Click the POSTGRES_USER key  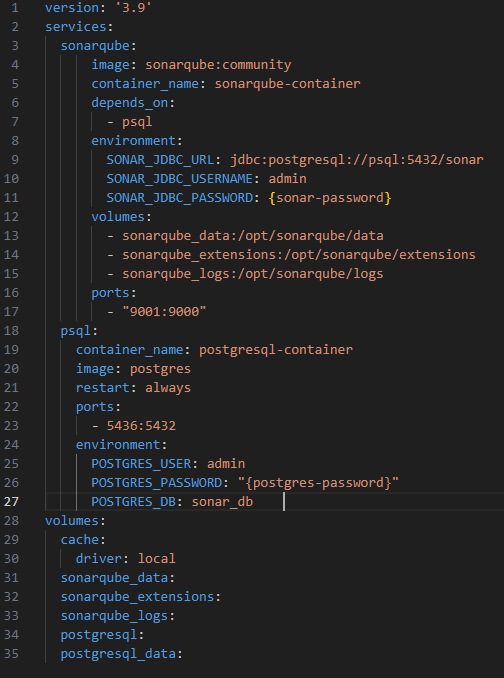click(x=141, y=464)
